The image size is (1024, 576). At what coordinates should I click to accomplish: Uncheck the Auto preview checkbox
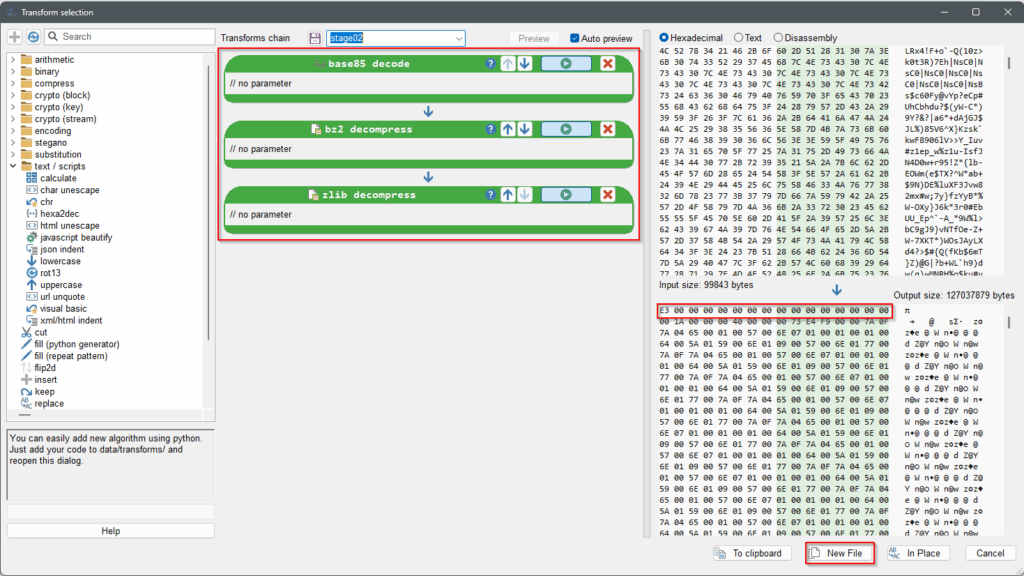tap(575, 38)
